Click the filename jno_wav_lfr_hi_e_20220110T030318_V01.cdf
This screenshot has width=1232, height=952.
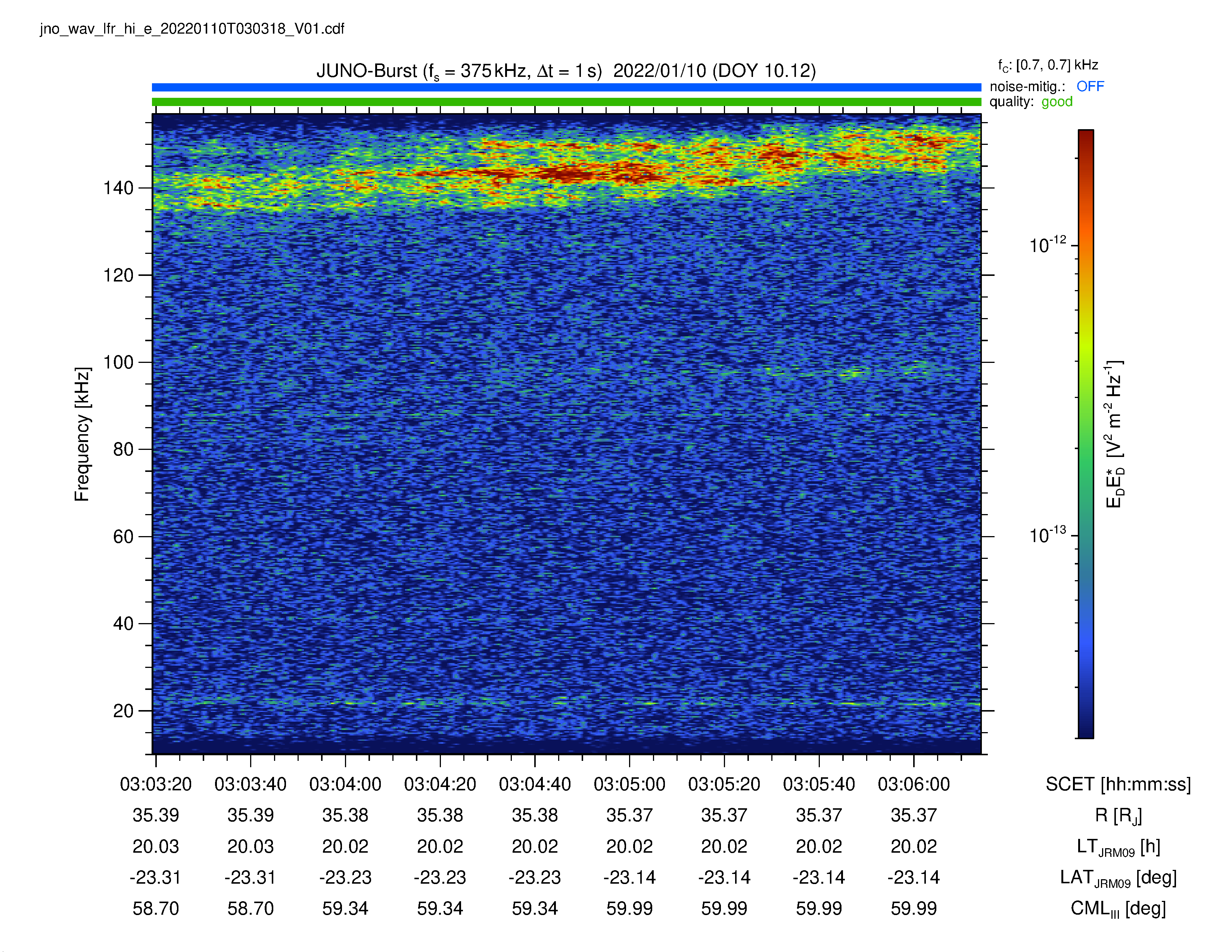[x=192, y=29]
